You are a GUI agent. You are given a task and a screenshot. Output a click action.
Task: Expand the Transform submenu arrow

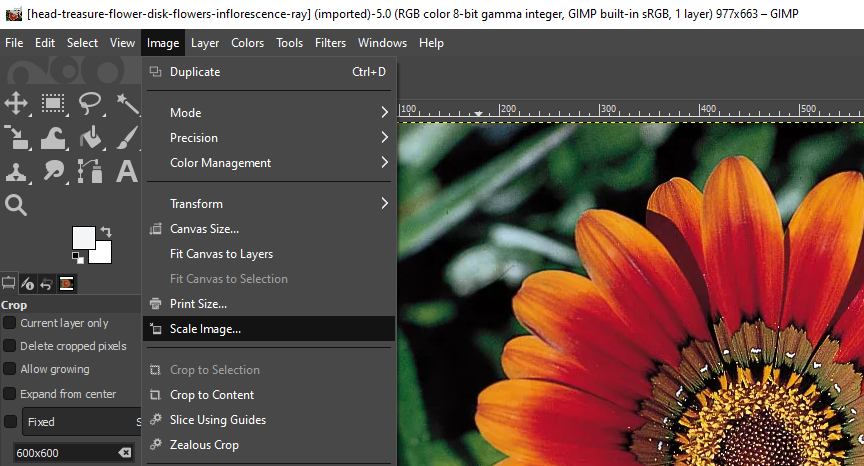385,203
